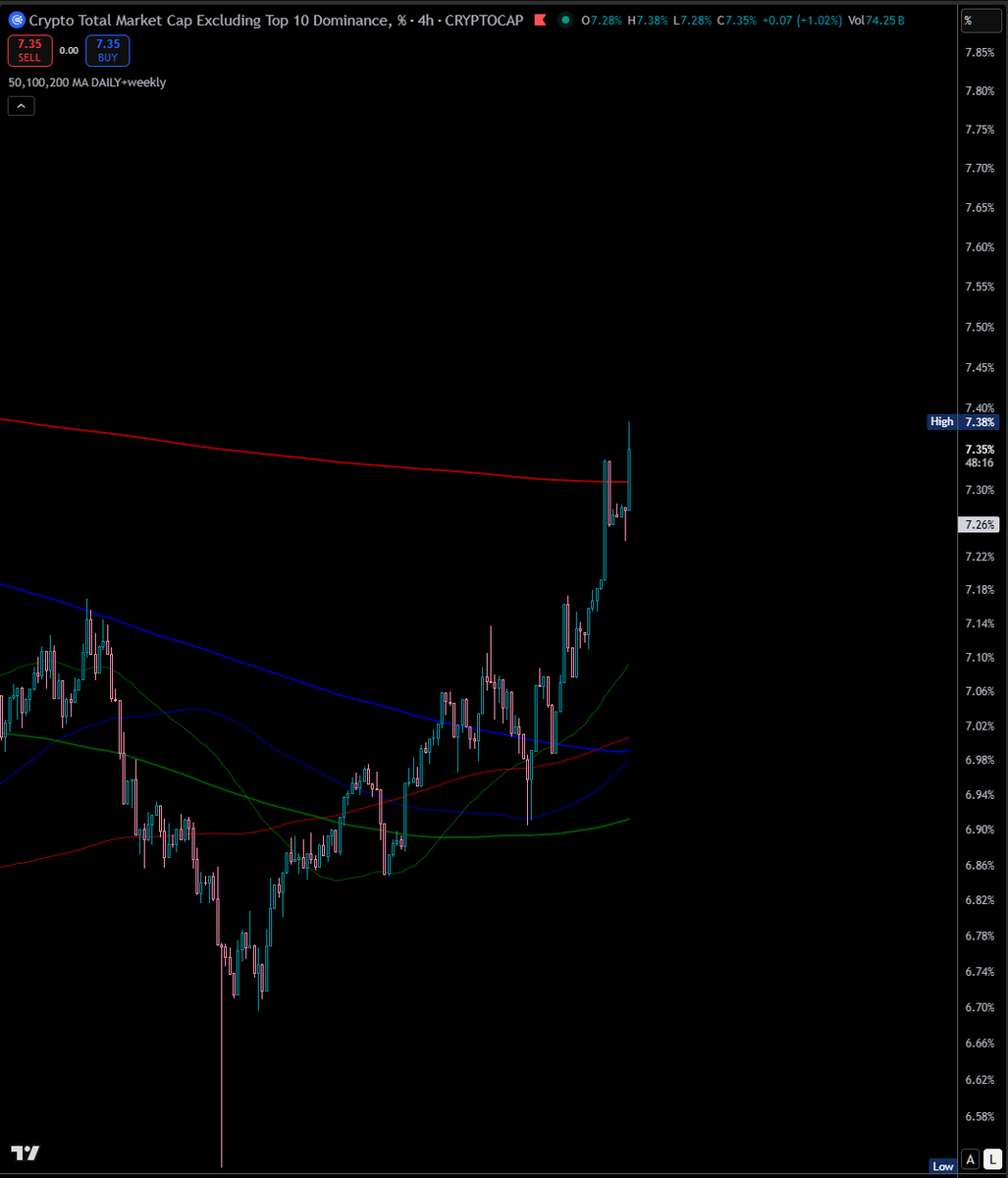Click the 0.00 spread value

click(x=69, y=50)
